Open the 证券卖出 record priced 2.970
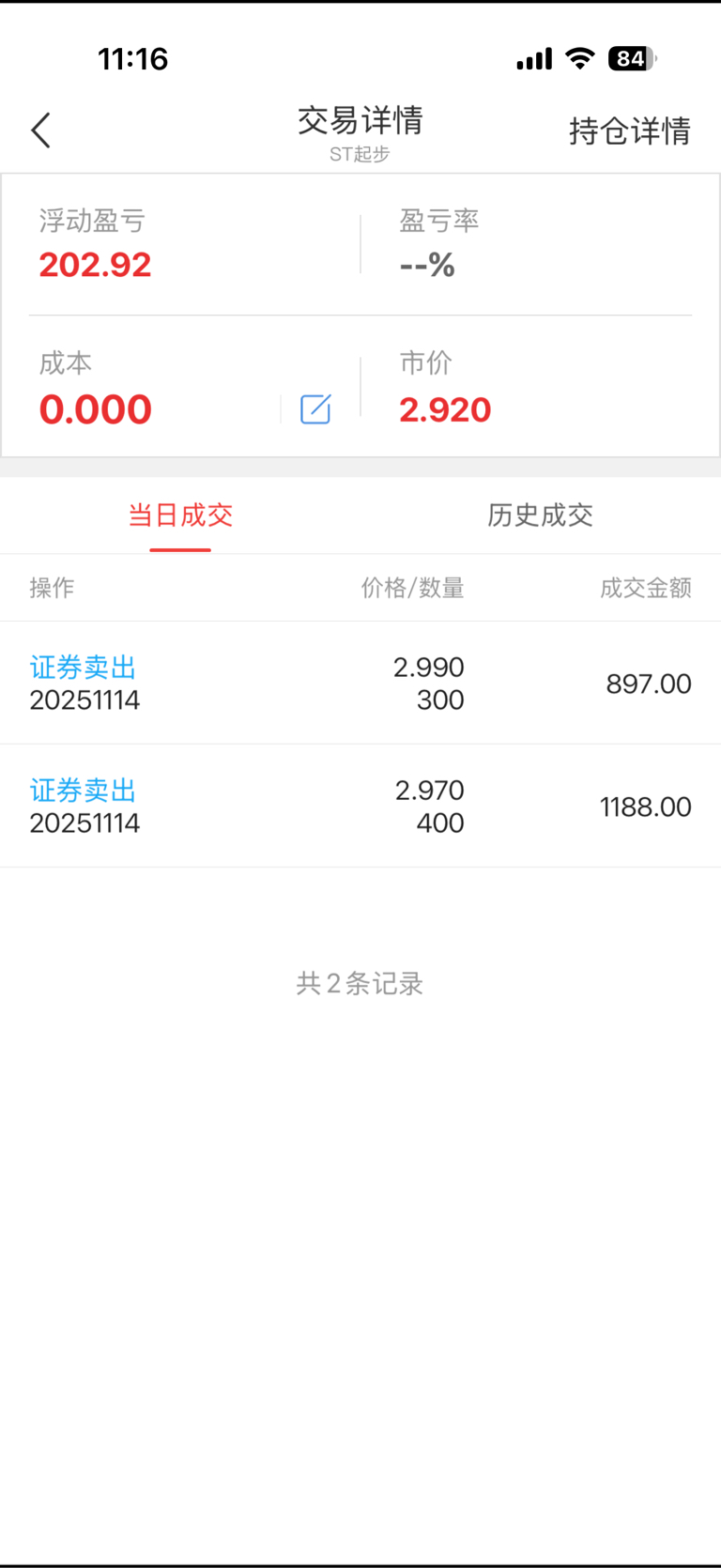 pos(84,791)
